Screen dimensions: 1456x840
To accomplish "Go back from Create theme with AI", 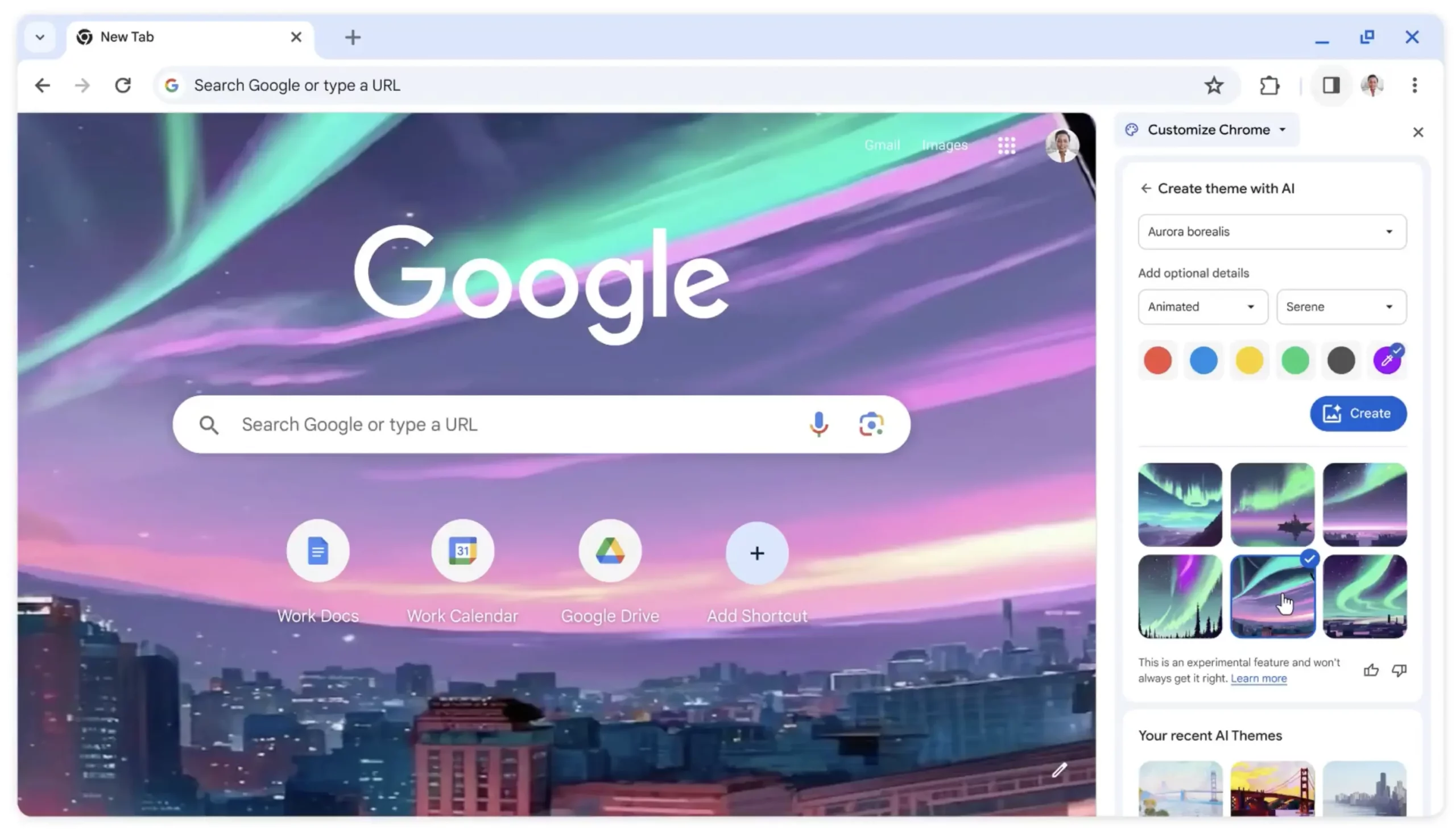I will pyautogui.click(x=1145, y=189).
